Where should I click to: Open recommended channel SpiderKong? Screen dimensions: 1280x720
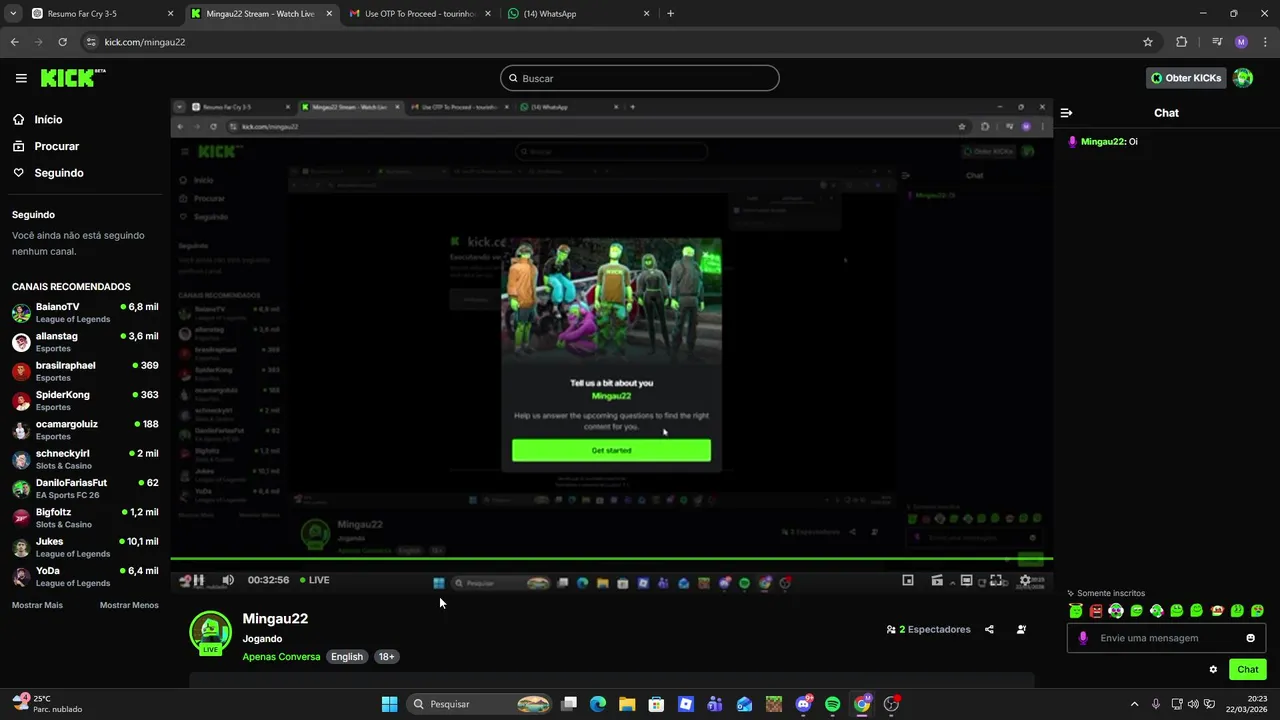(x=85, y=400)
